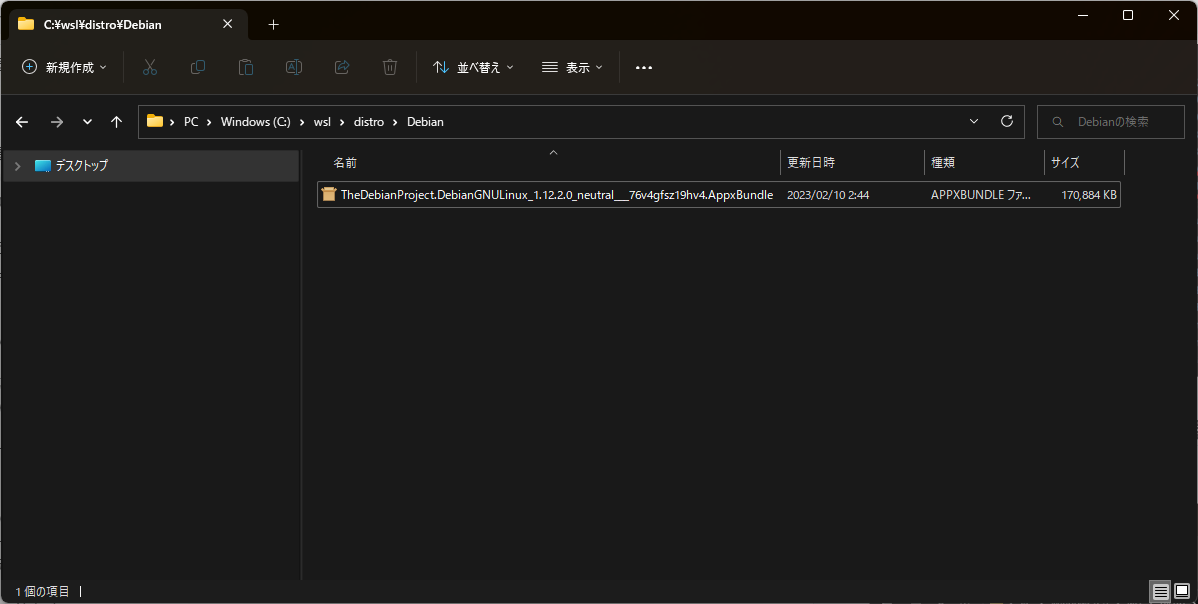This screenshot has width=1198, height=604.
Task: Expand chevron after PC in breadcrumb
Action: [209, 122]
